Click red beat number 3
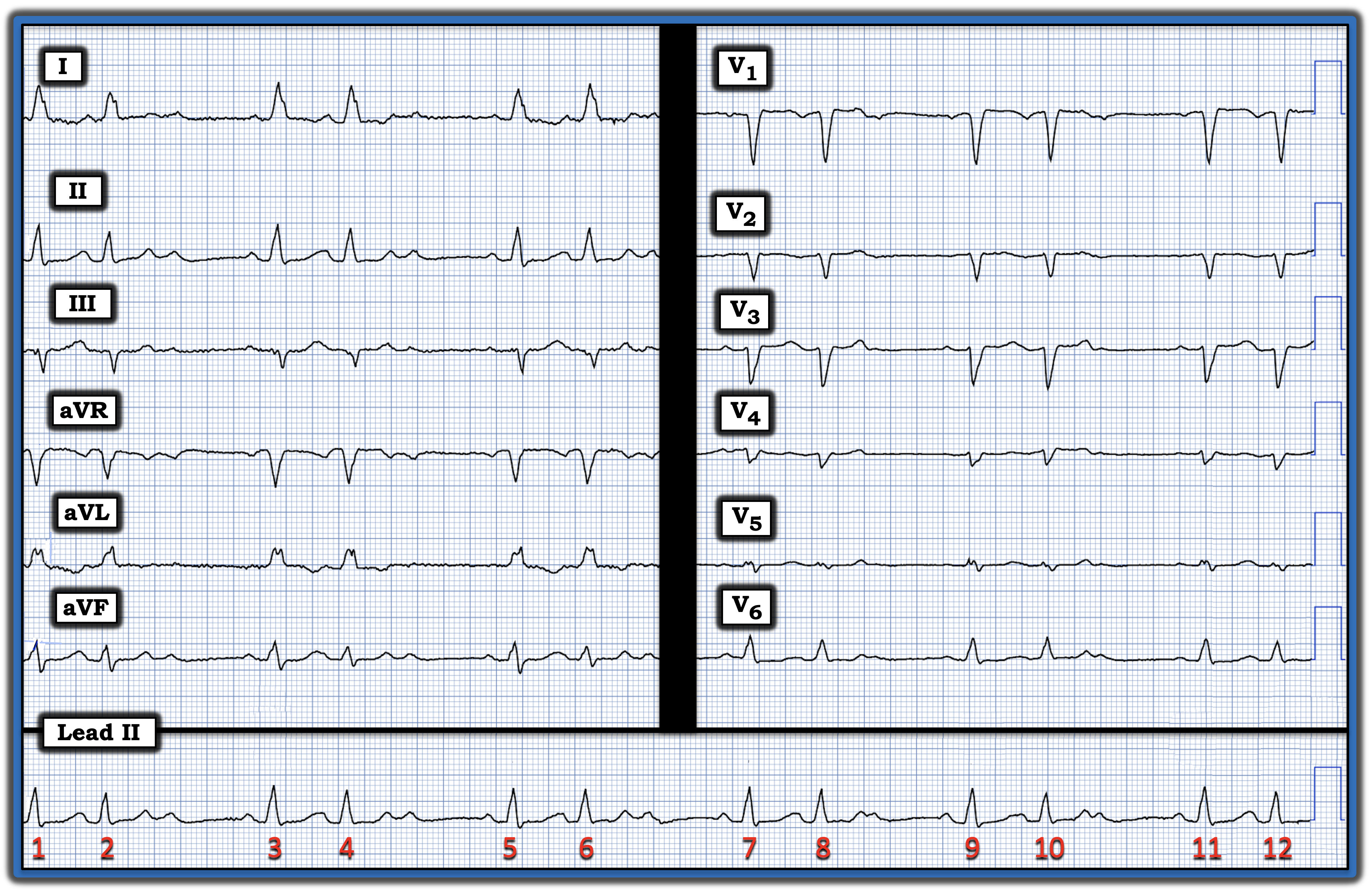 pyautogui.click(x=274, y=848)
